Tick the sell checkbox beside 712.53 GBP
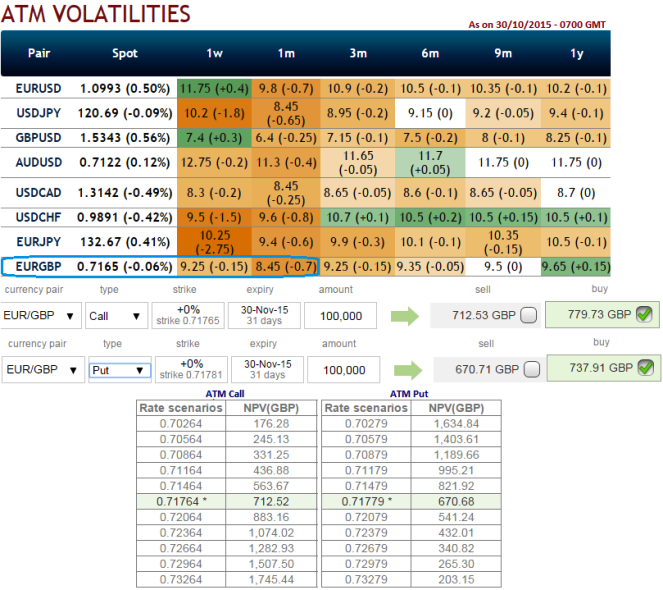 (529, 315)
